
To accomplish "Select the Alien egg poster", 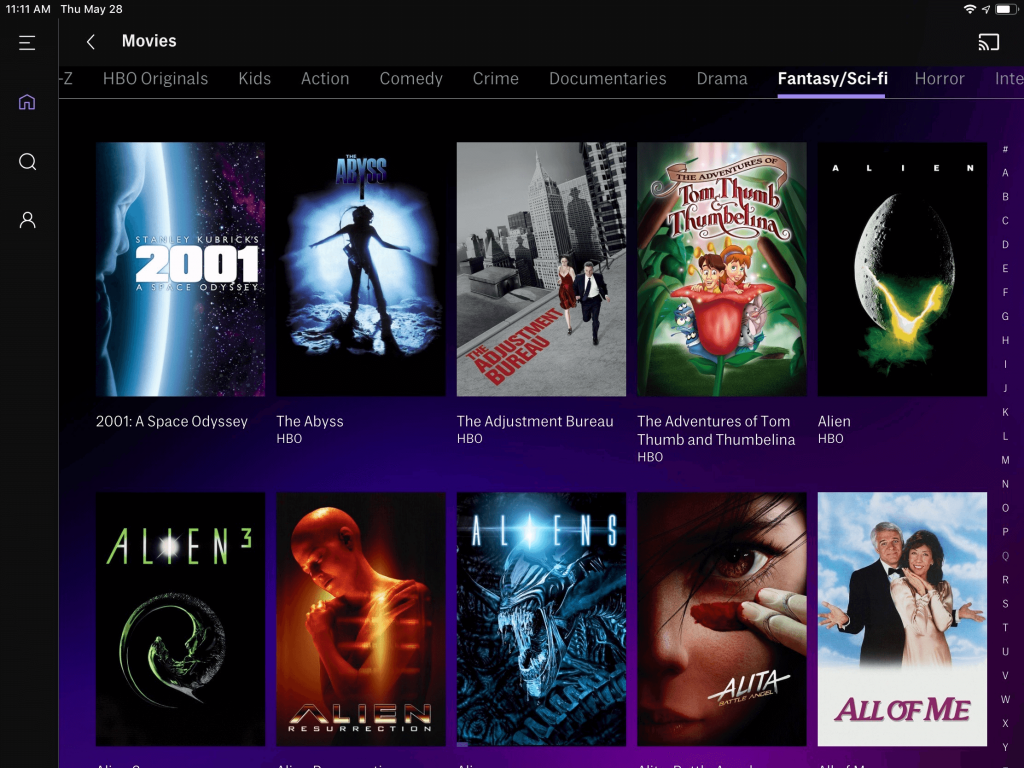I will click(902, 269).
